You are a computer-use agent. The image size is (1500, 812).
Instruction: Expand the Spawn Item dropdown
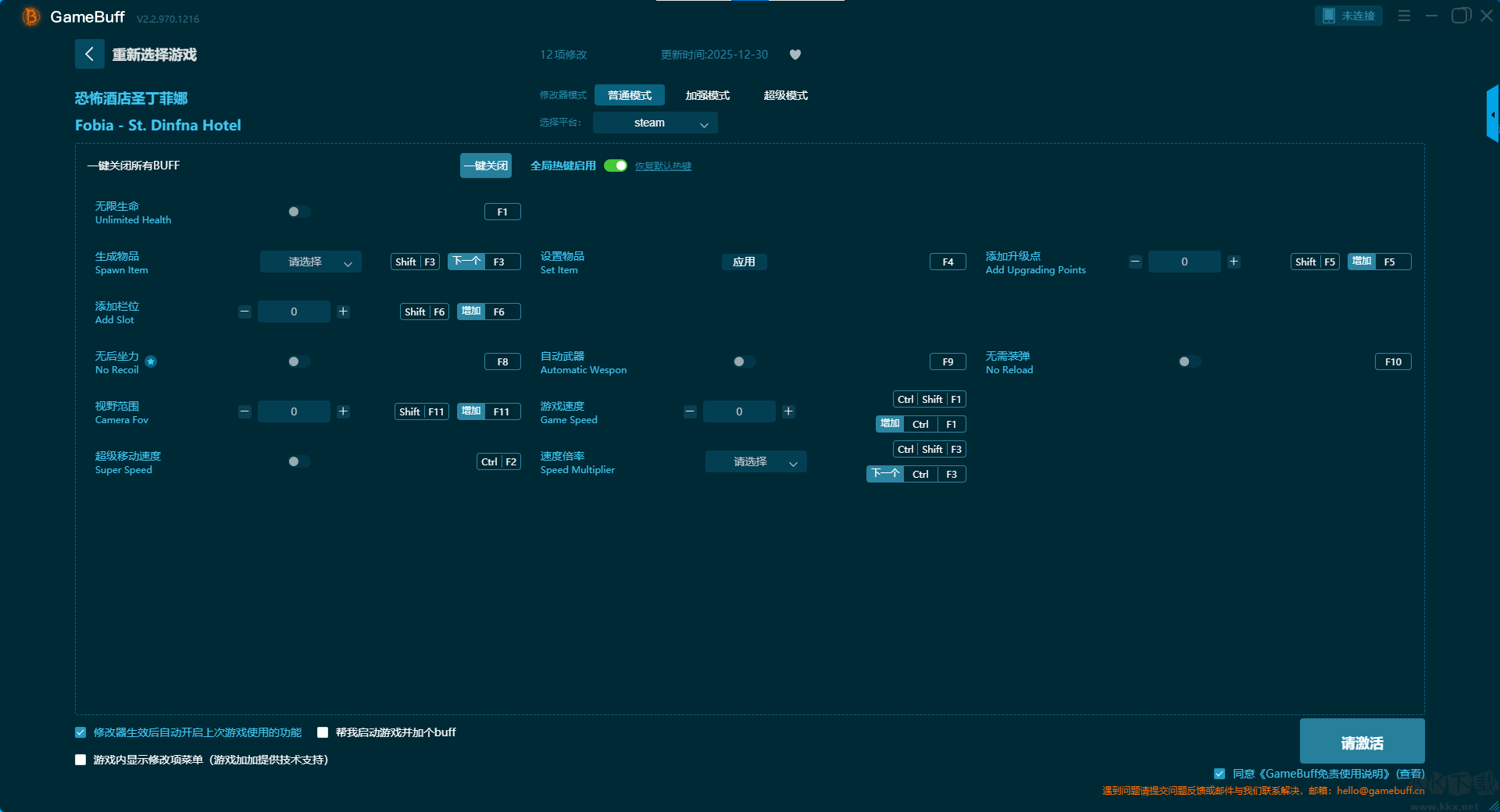[x=310, y=262]
